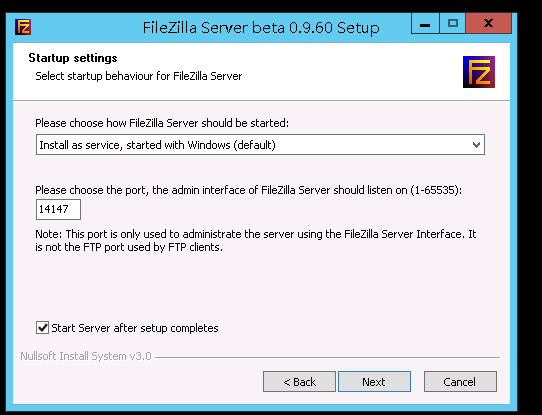Proceed with the Next button
This screenshot has height=415, width=542.
(374, 382)
